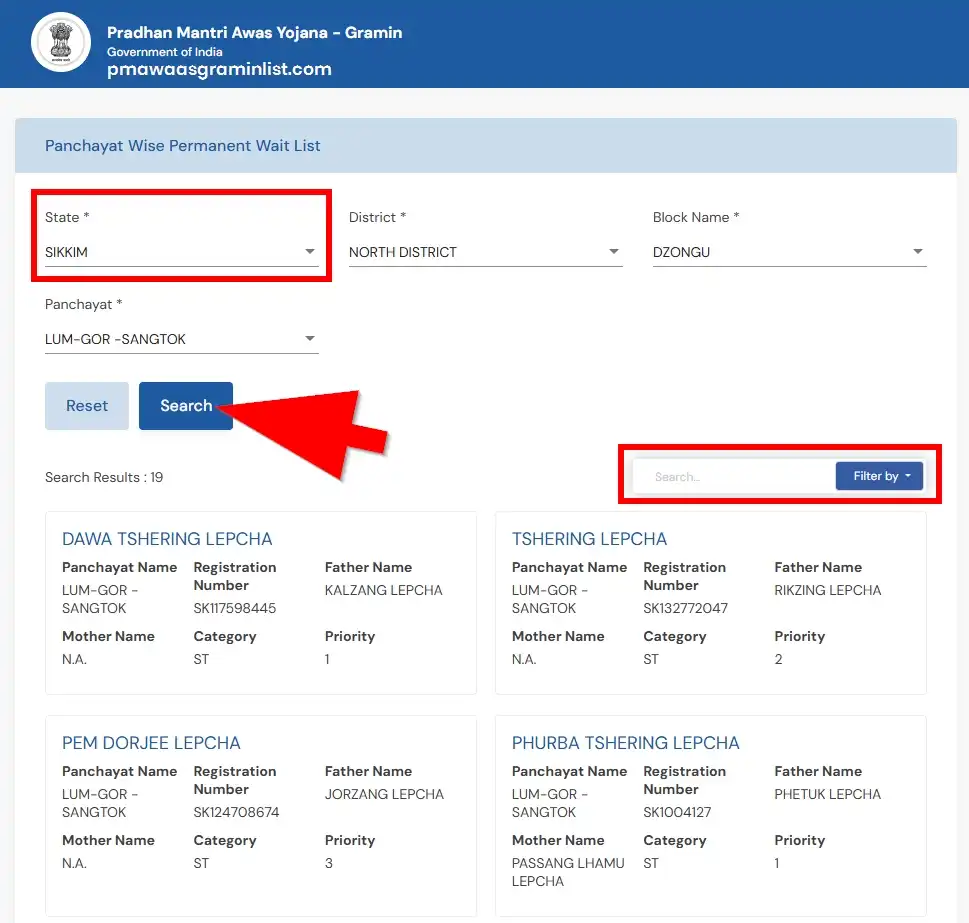Click the Block Name * field label
This screenshot has width=969, height=923.
696,217
